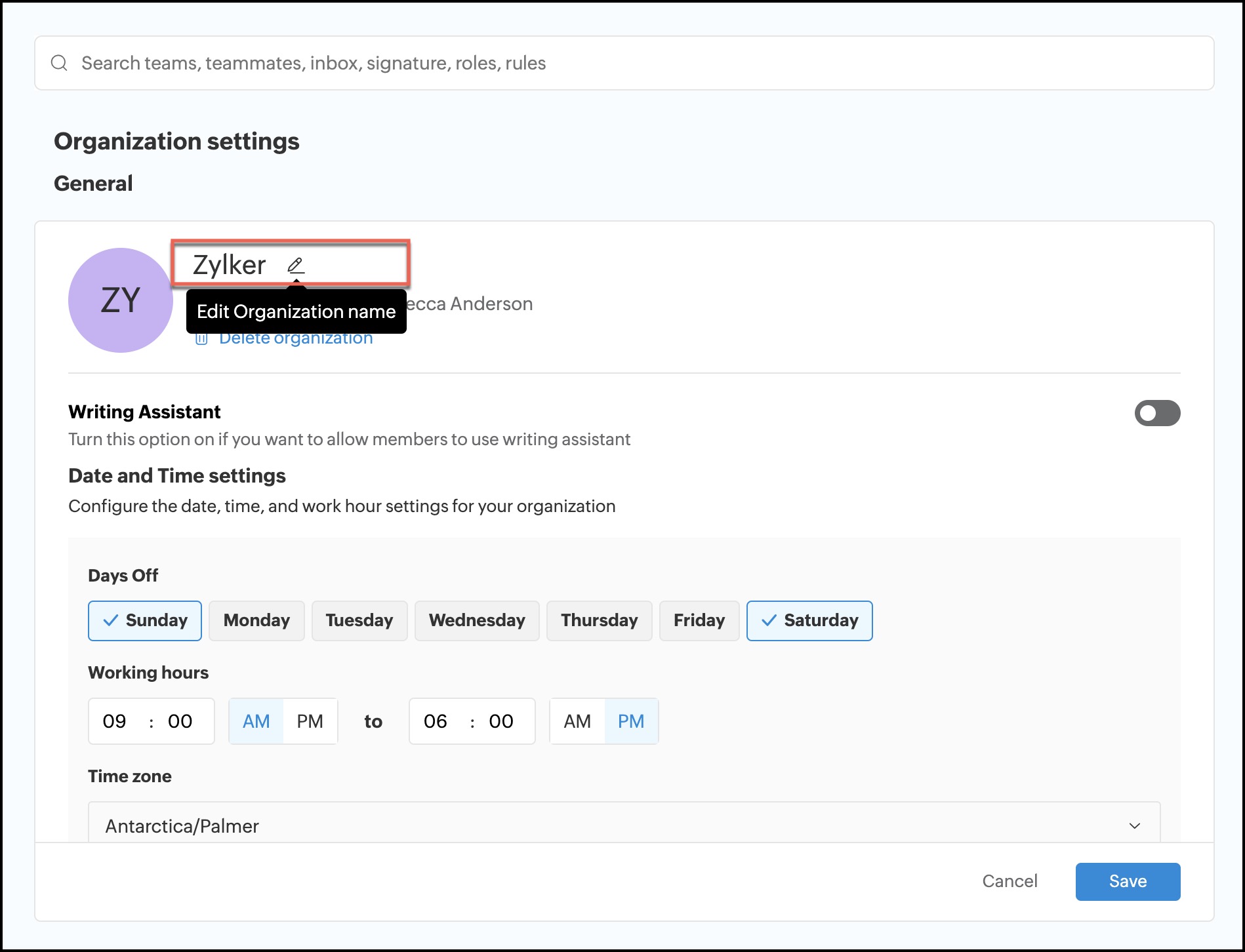Click the Organization settings title
This screenshot has height=952, width=1245.
tap(176, 142)
